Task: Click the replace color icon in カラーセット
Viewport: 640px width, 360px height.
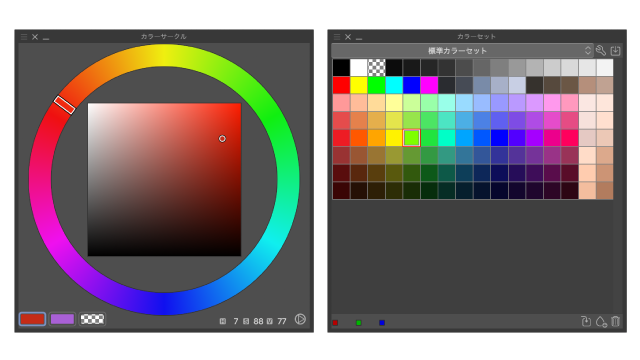Action: [x=586, y=322]
